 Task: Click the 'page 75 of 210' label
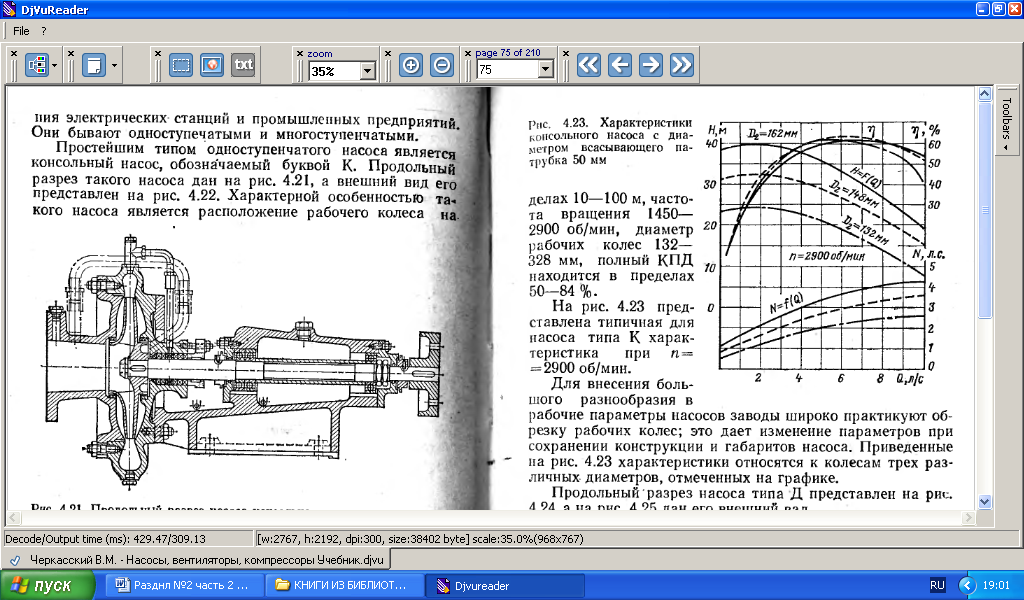click(x=507, y=53)
